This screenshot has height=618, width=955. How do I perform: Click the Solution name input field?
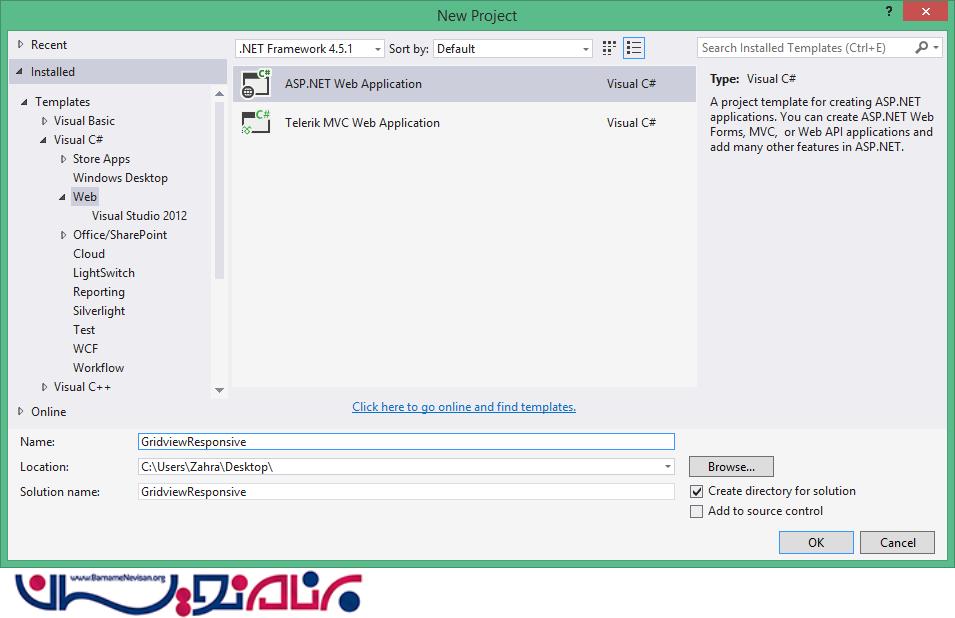click(x=406, y=492)
